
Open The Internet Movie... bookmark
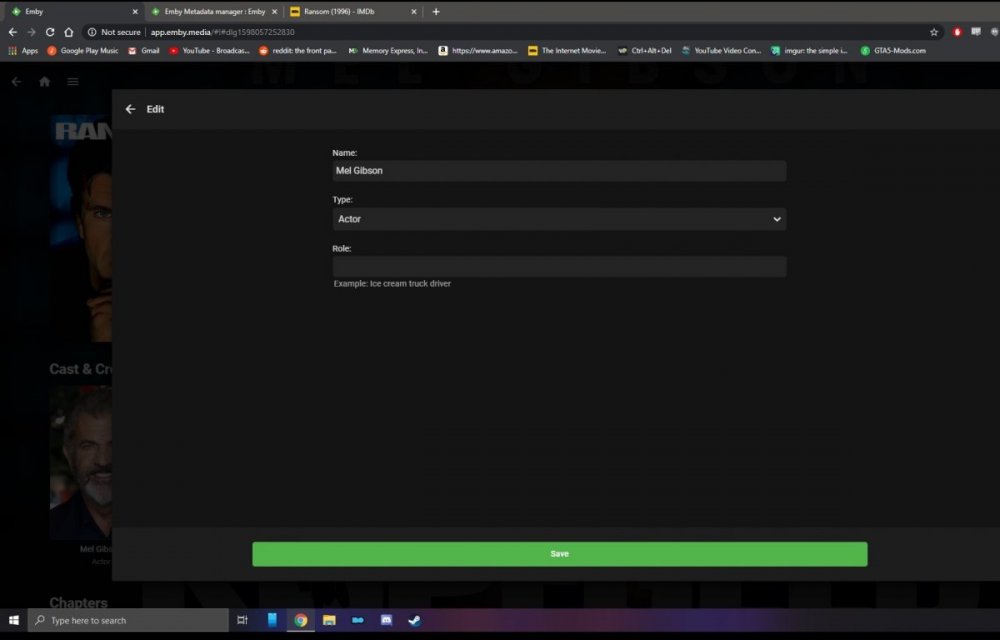pyautogui.click(x=568, y=50)
